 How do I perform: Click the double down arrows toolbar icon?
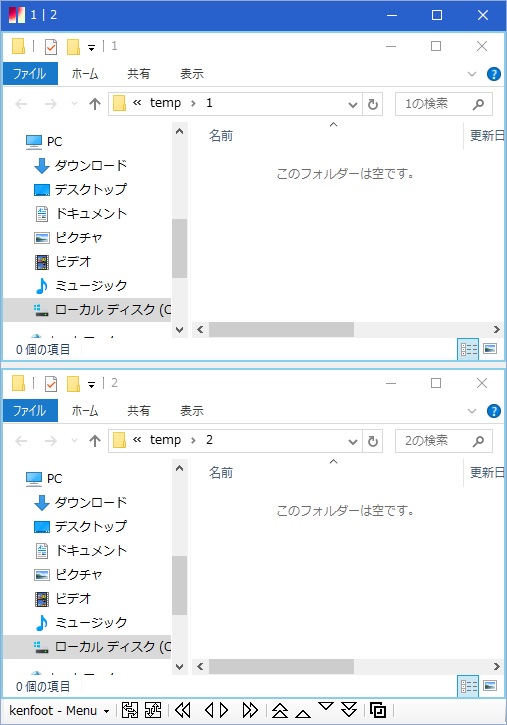349,709
